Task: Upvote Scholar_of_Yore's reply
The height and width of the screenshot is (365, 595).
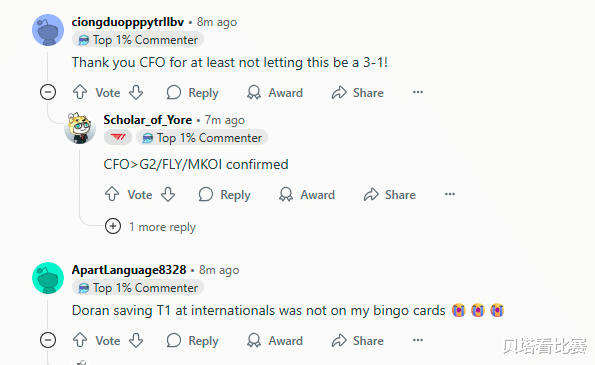Action: [112, 194]
